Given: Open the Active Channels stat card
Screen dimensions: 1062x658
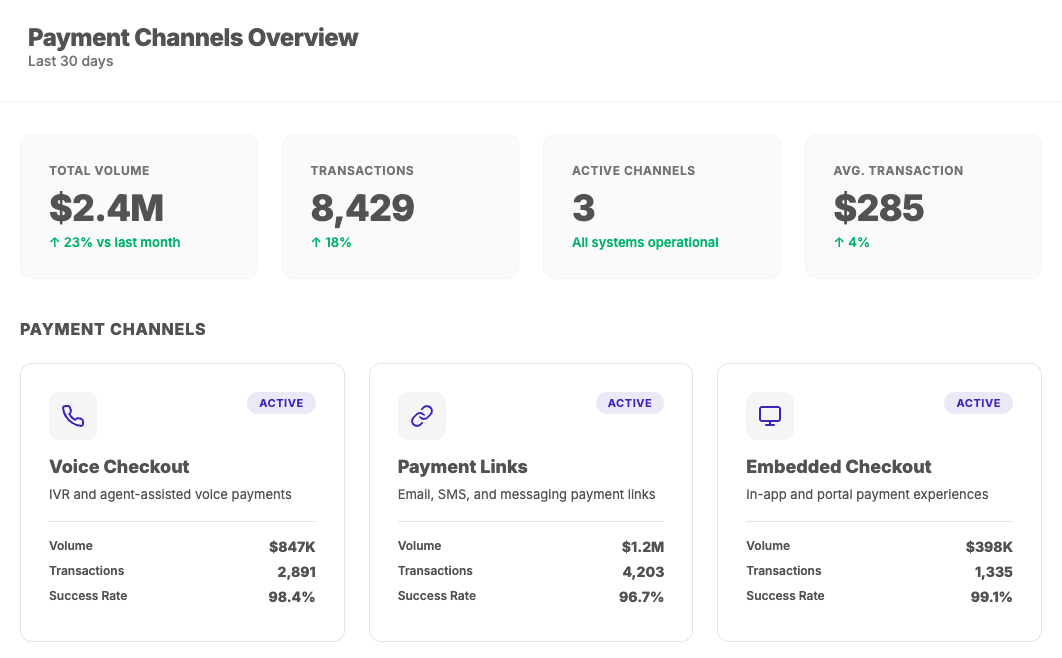Looking at the screenshot, I should click(661, 207).
